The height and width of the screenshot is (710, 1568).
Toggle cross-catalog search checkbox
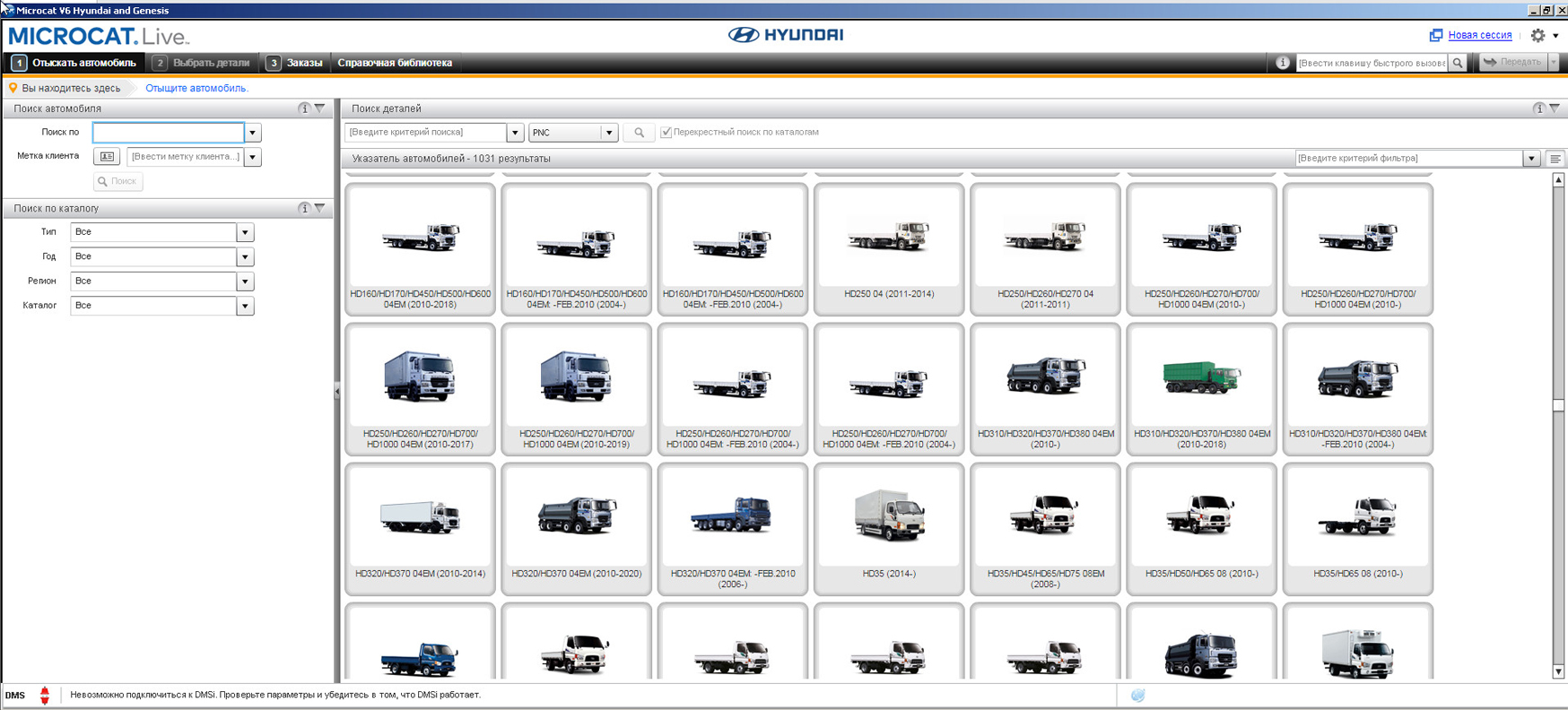click(666, 133)
